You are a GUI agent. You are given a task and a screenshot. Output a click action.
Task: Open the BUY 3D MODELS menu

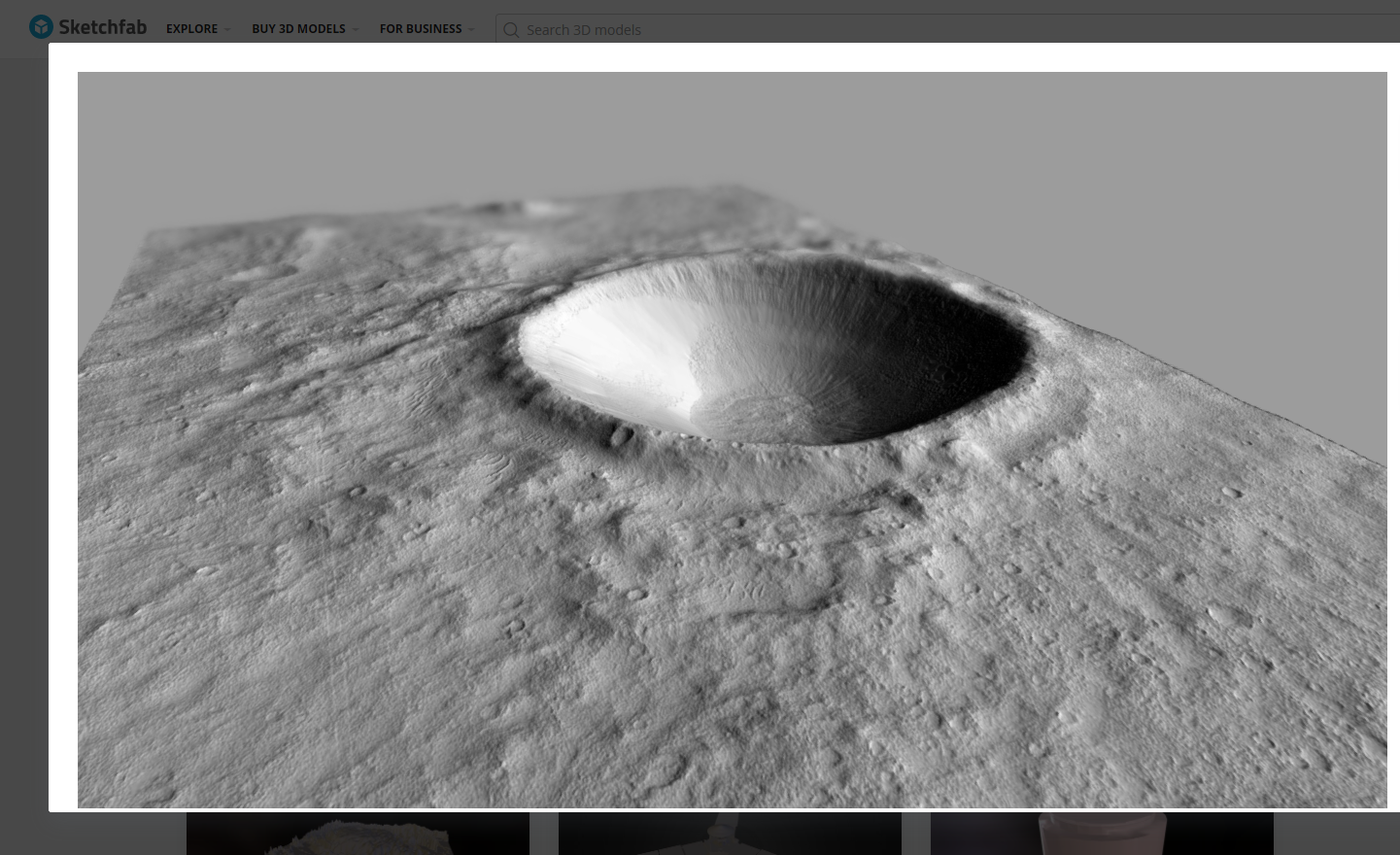coord(298,29)
